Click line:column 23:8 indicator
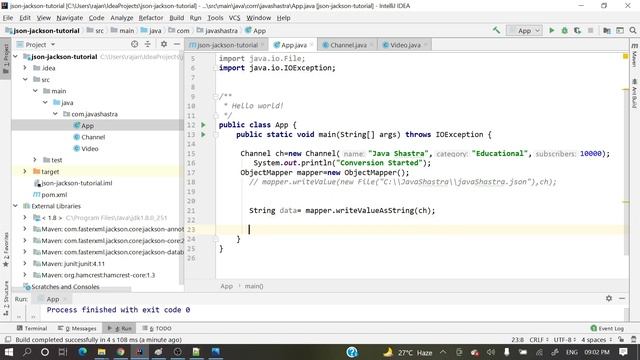Screen dimensions: 640x360 [517, 340]
